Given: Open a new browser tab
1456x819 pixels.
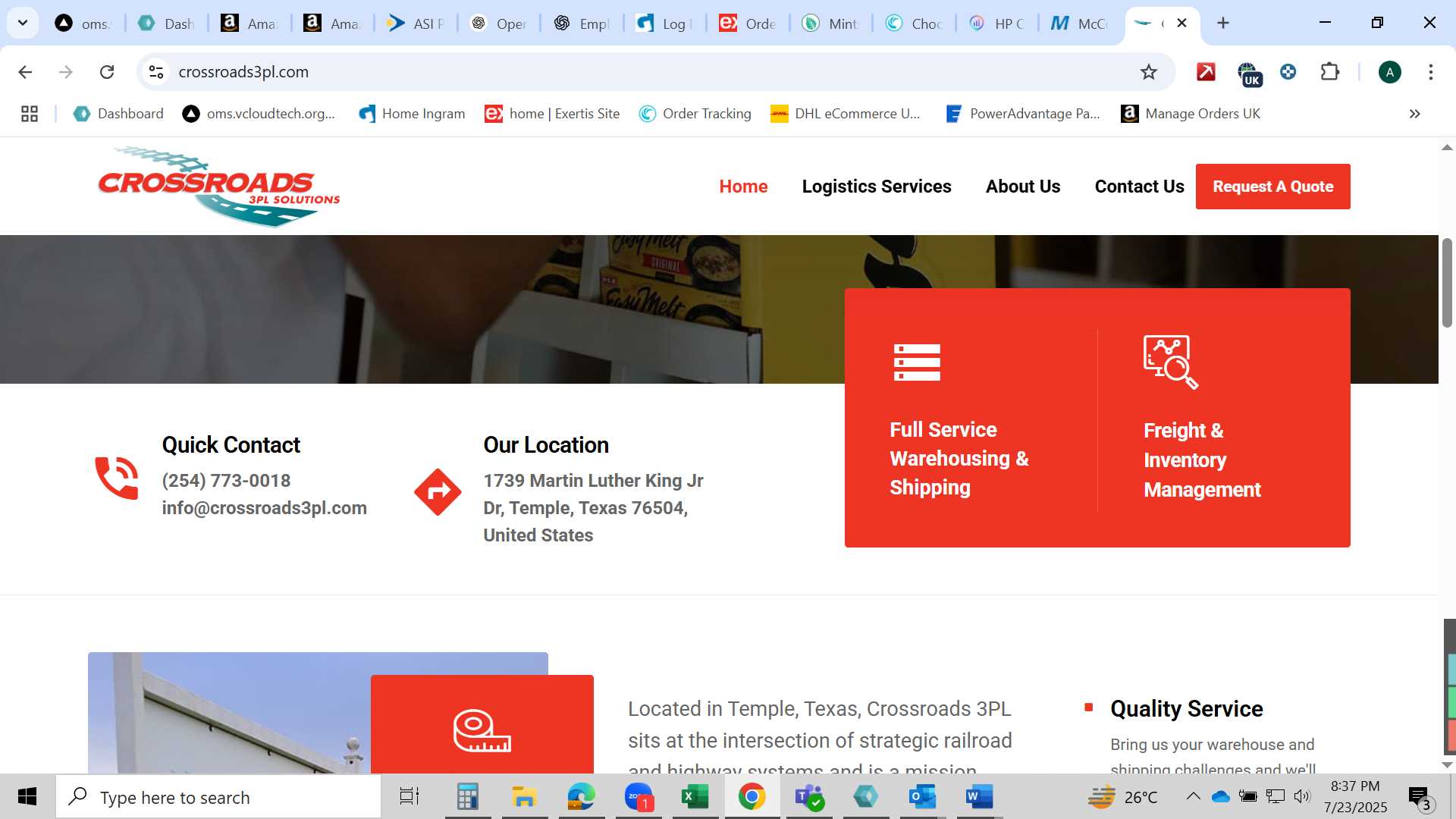Looking at the screenshot, I should [x=1222, y=23].
